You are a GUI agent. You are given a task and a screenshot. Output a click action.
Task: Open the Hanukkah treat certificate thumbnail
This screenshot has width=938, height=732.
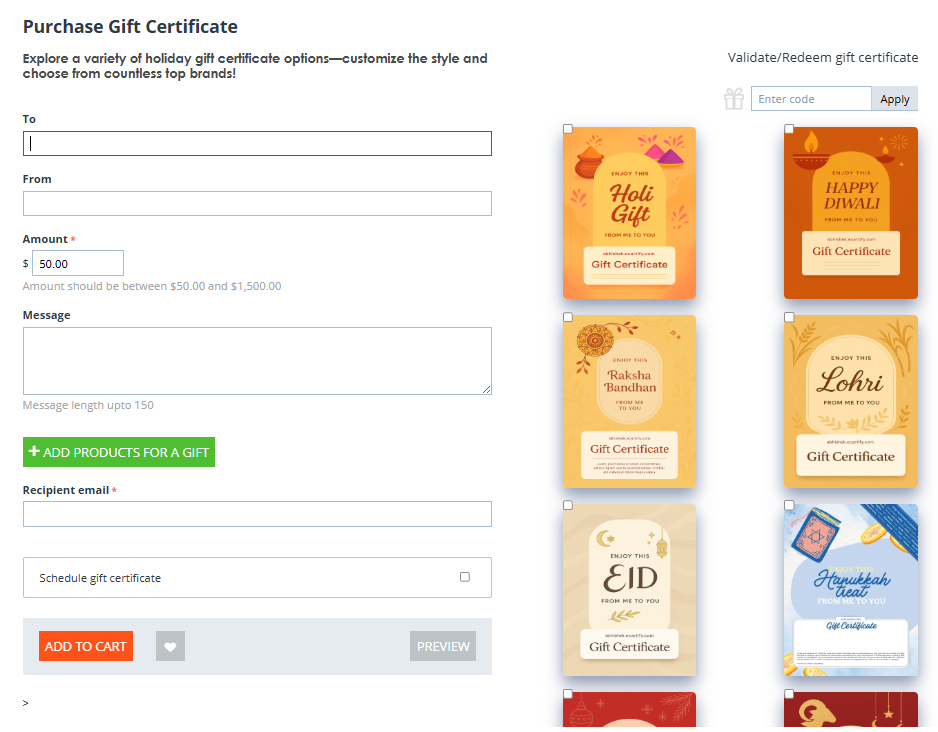coord(850,590)
